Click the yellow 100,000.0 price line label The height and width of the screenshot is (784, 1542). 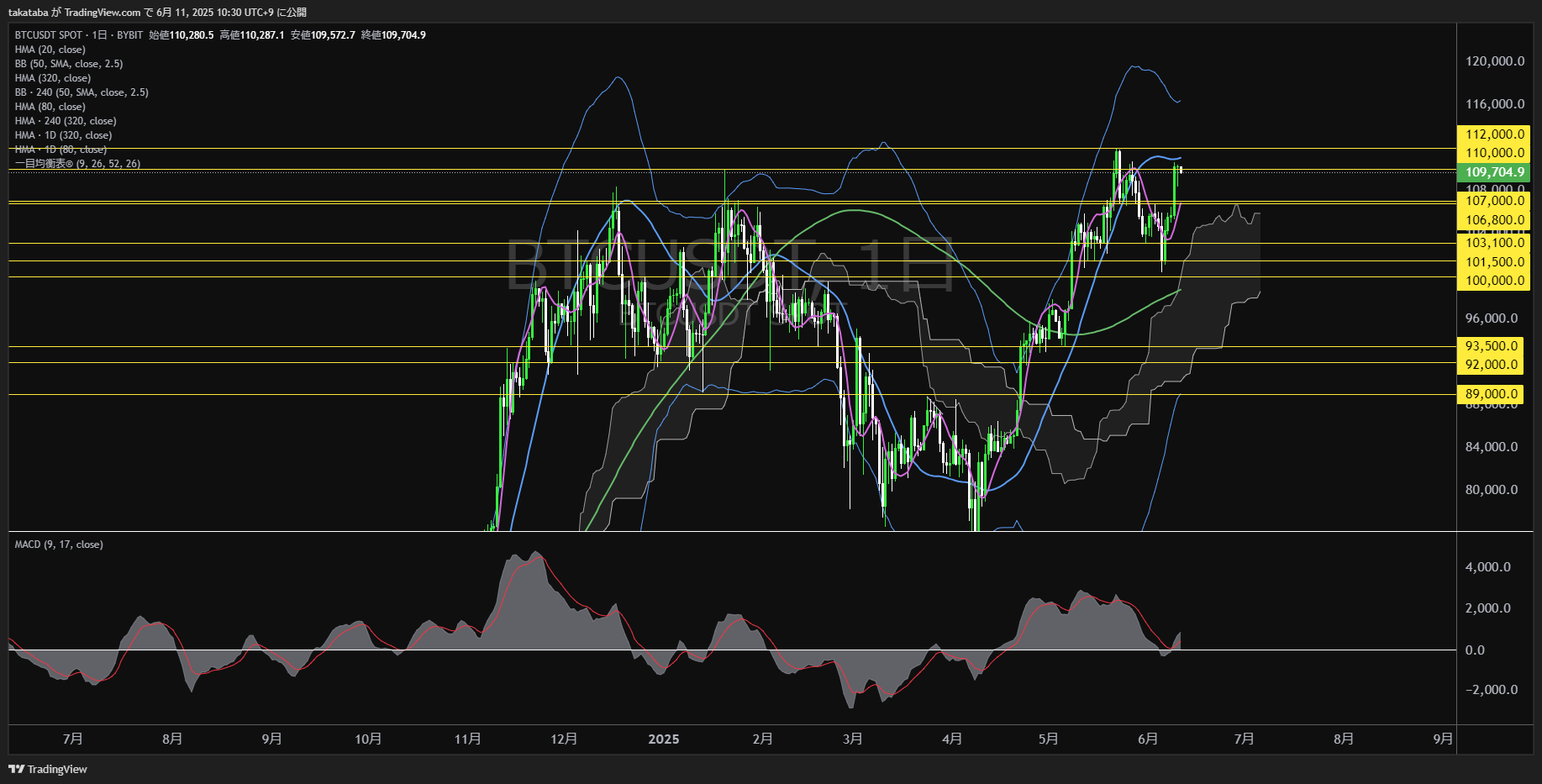pyautogui.click(x=1493, y=281)
